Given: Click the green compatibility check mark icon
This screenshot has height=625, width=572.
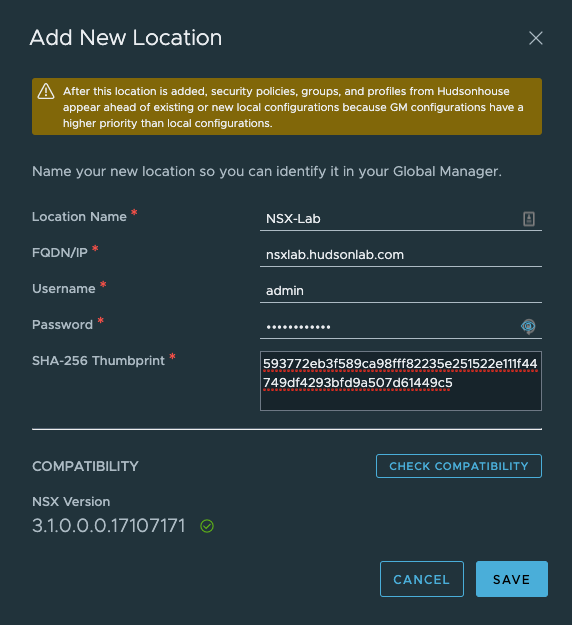Looking at the screenshot, I should (x=207, y=526).
